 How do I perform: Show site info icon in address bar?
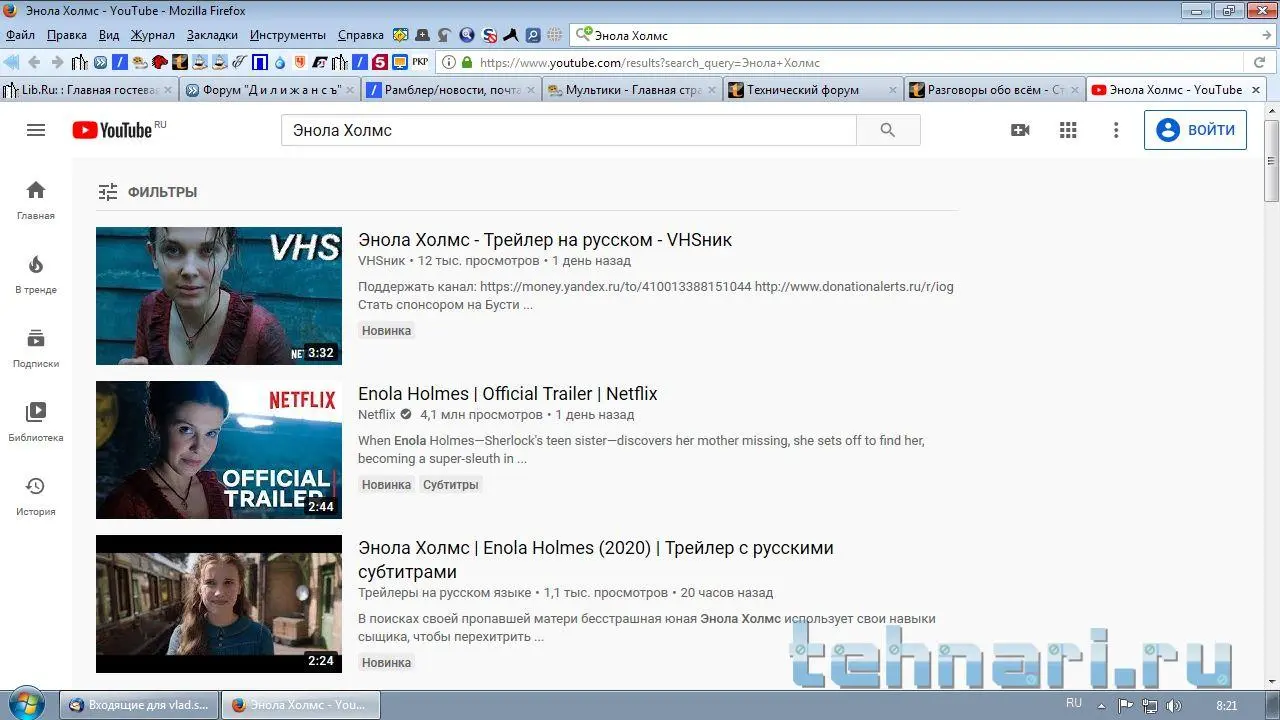pos(449,62)
